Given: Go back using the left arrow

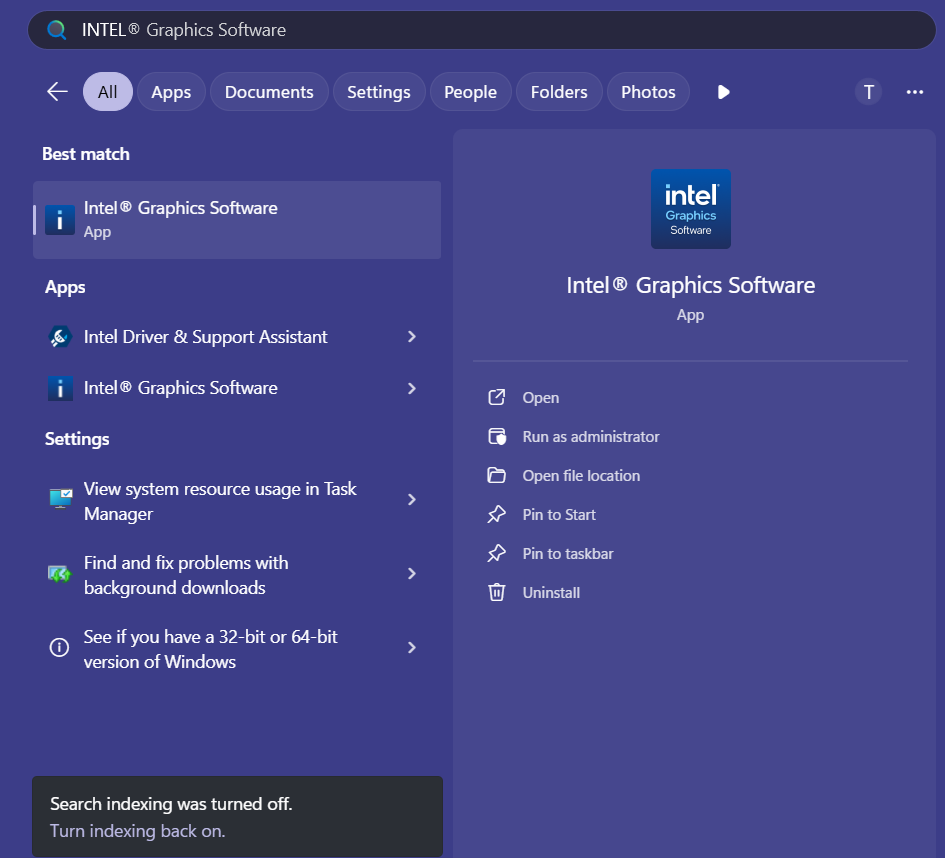Looking at the screenshot, I should pos(57,92).
